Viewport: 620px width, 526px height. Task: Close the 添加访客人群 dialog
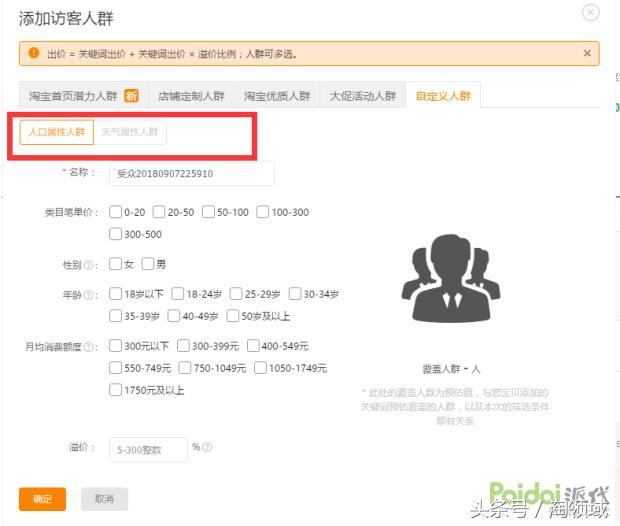(x=590, y=13)
